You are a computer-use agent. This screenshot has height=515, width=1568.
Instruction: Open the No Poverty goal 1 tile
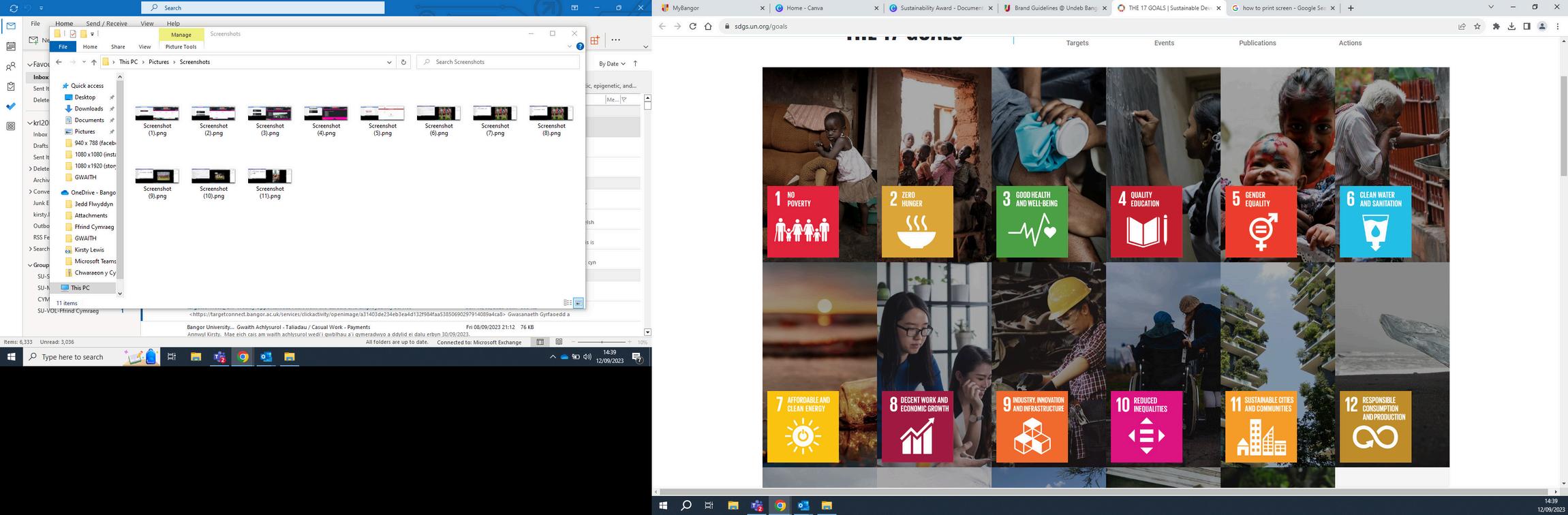click(x=803, y=222)
